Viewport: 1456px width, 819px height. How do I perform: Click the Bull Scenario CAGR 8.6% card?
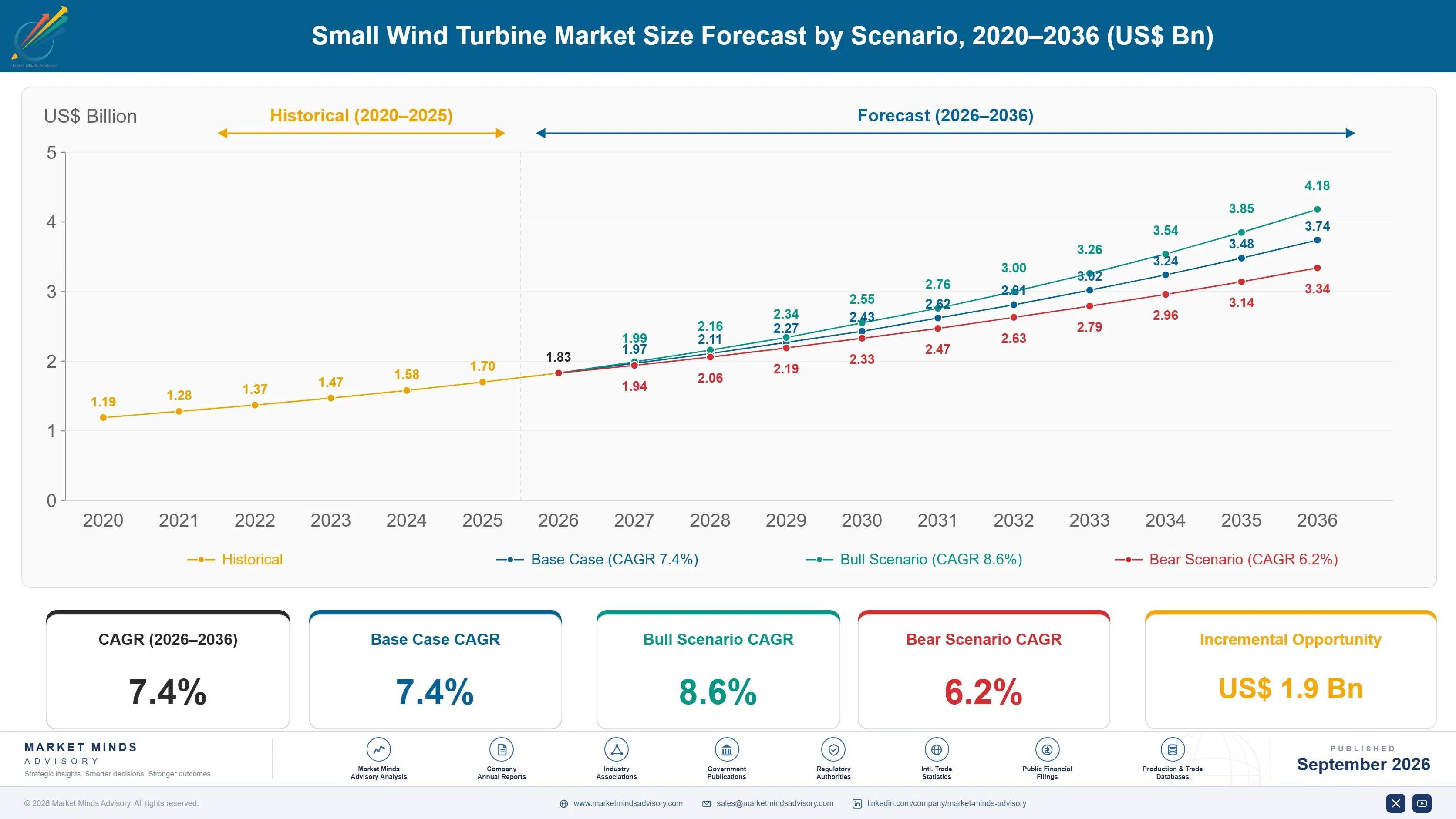718,670
